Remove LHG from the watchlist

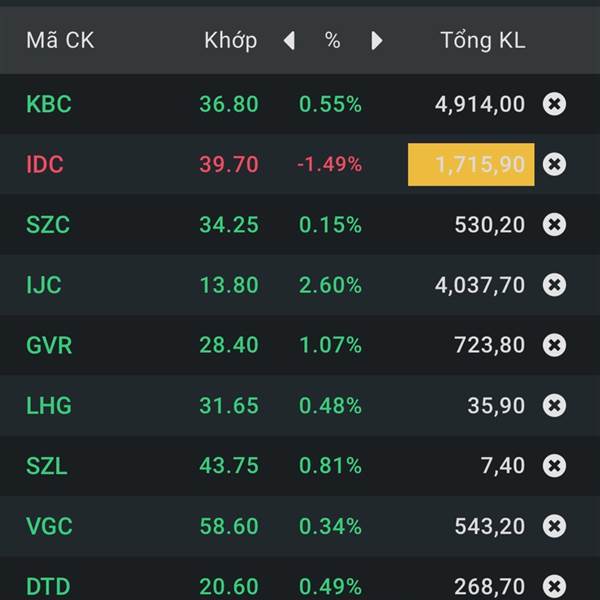click(x=554, y=405)
